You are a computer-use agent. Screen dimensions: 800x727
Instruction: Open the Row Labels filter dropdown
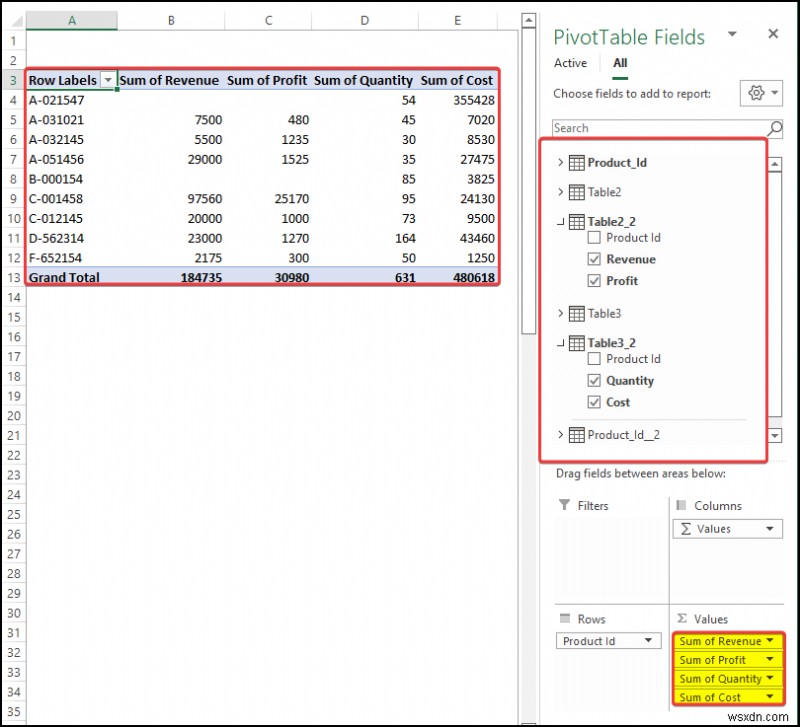(107, 79)
